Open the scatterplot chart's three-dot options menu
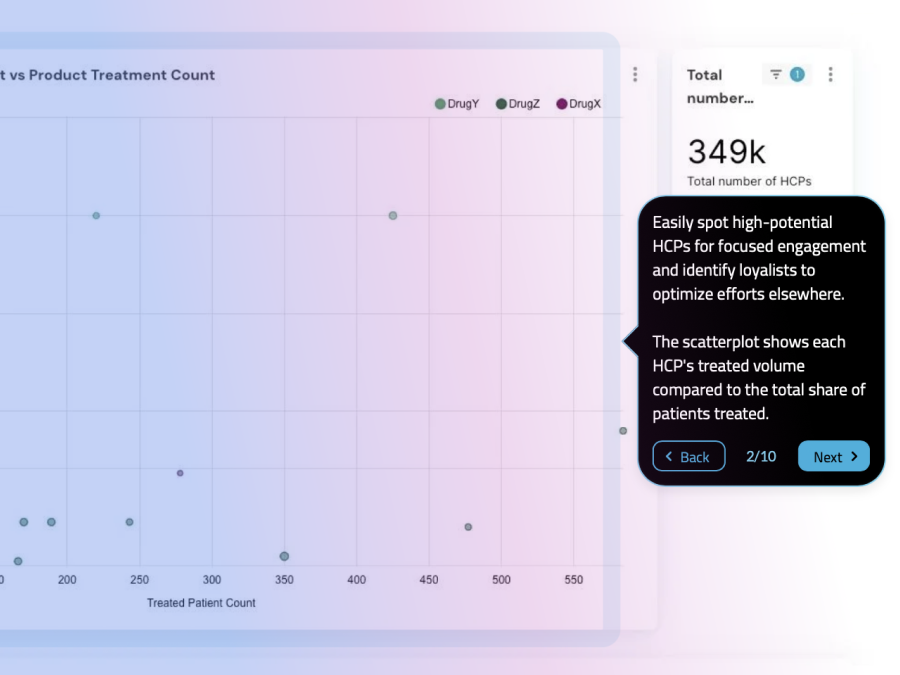 635,75
